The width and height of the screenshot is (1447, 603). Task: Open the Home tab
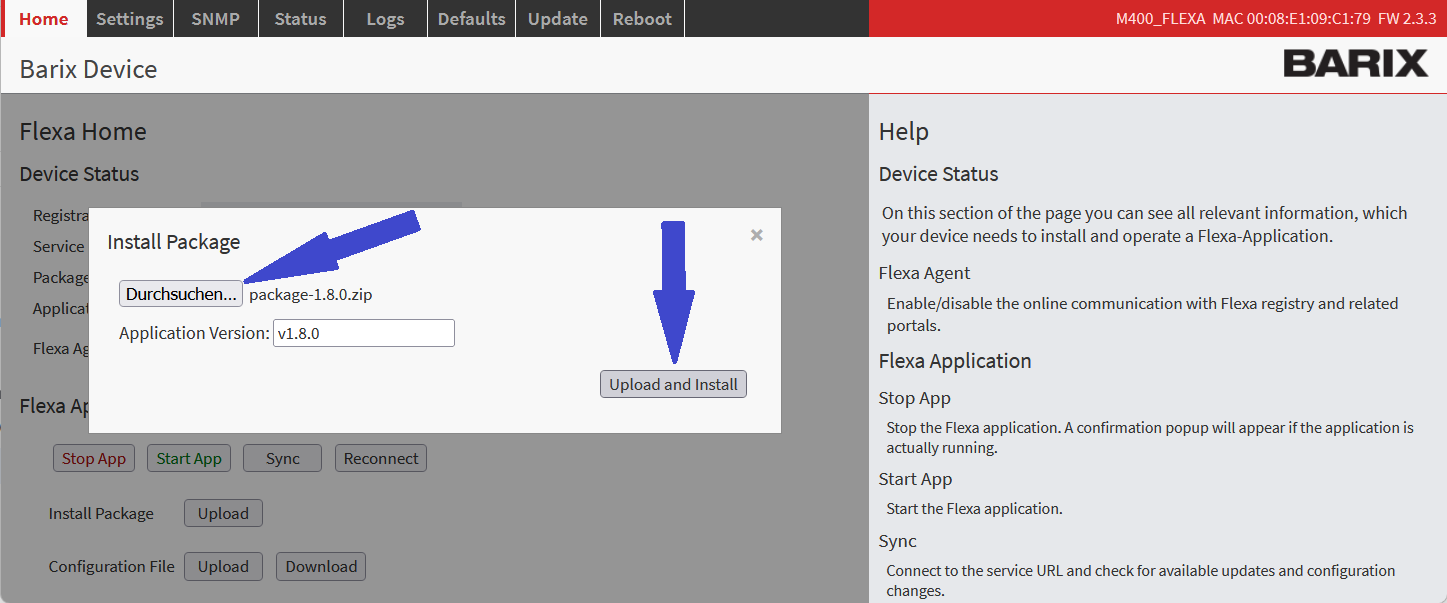(44, 19)
